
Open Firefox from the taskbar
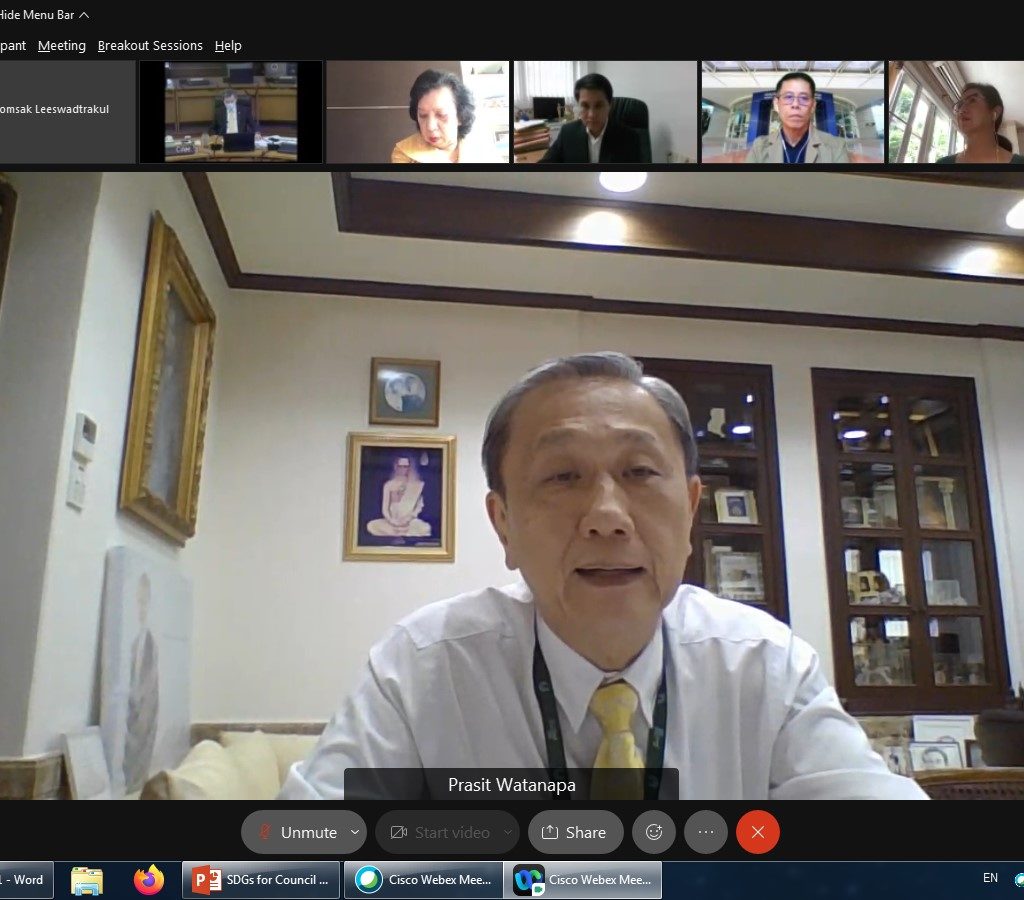tap(149, 880)
